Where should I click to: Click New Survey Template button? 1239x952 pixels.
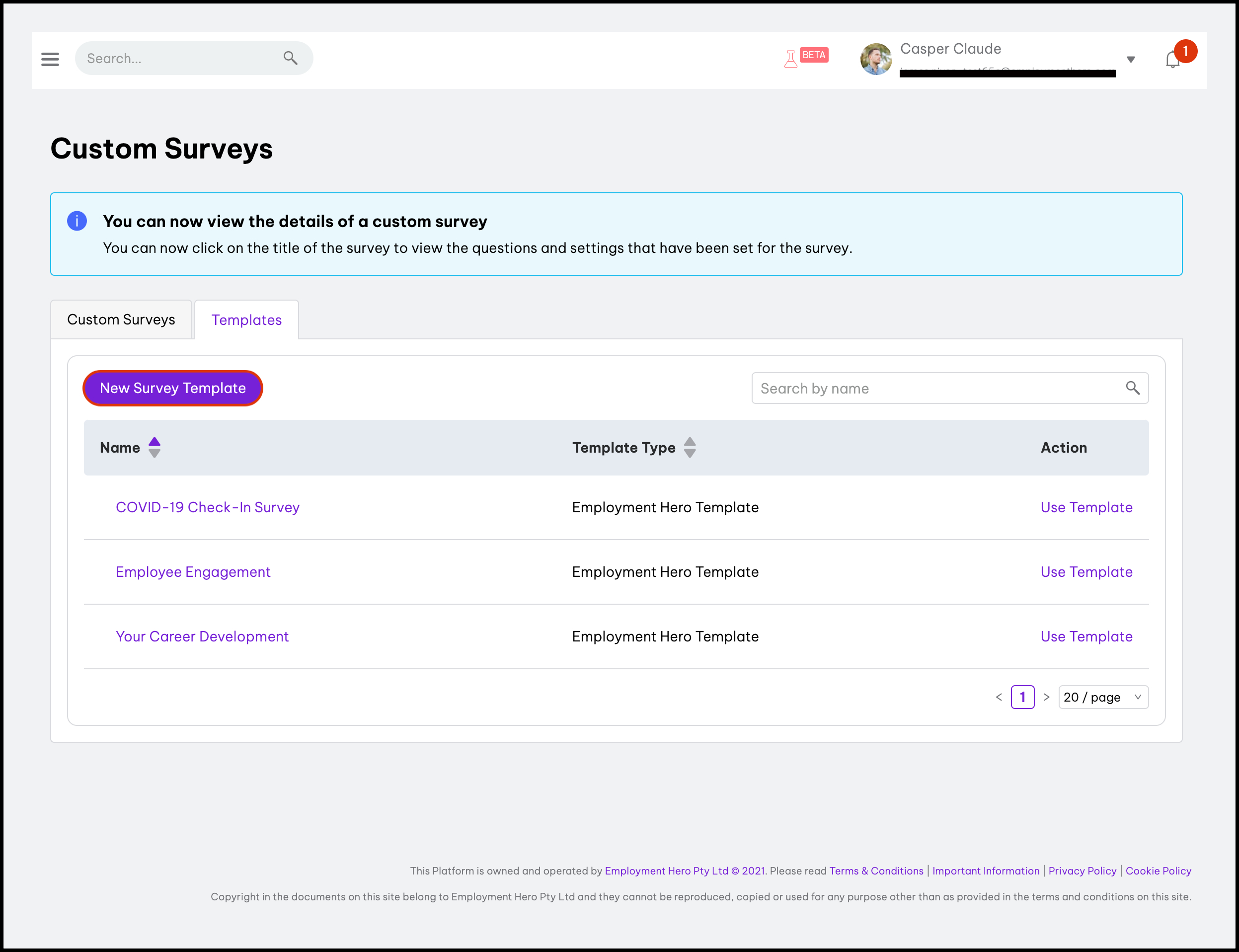click(x=173, y=388)
